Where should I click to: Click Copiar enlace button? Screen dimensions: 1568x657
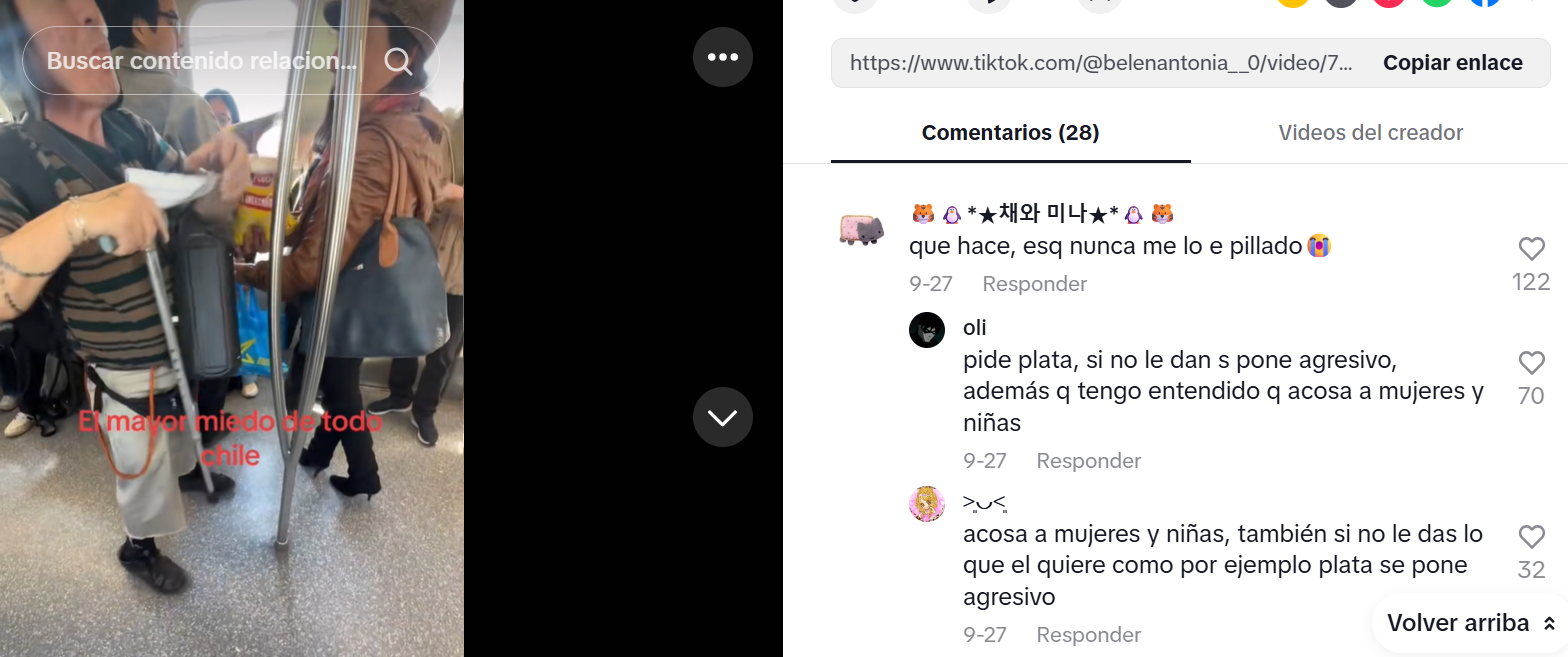coord(1452,63)
